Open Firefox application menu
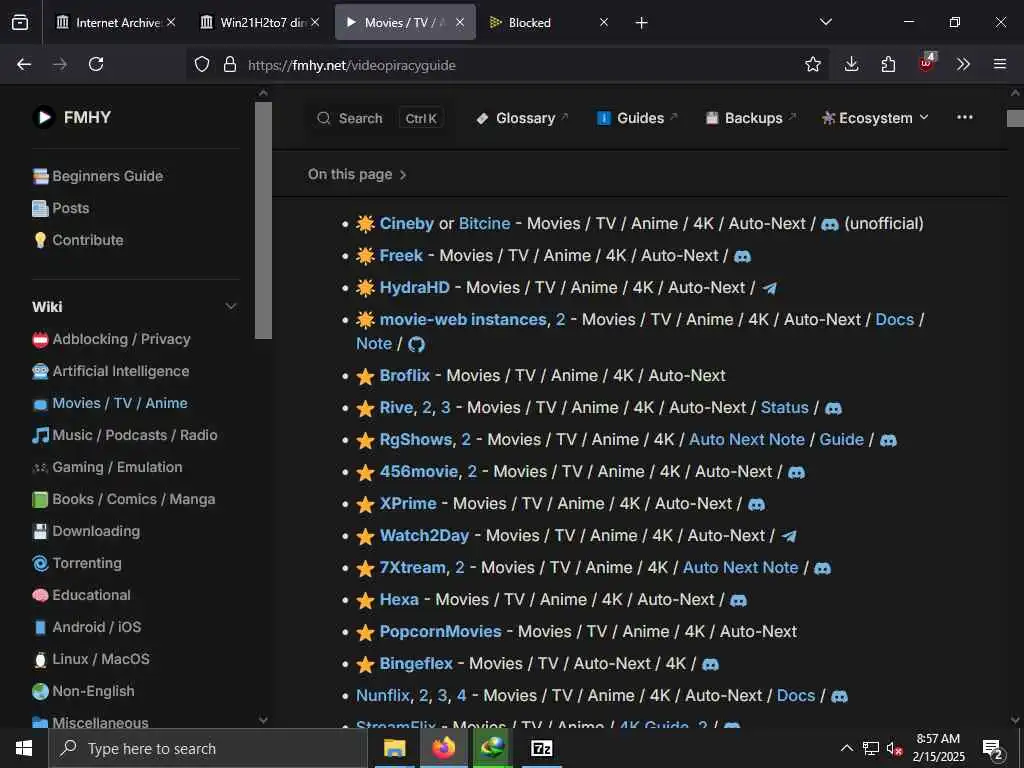 tap(999, 64)
